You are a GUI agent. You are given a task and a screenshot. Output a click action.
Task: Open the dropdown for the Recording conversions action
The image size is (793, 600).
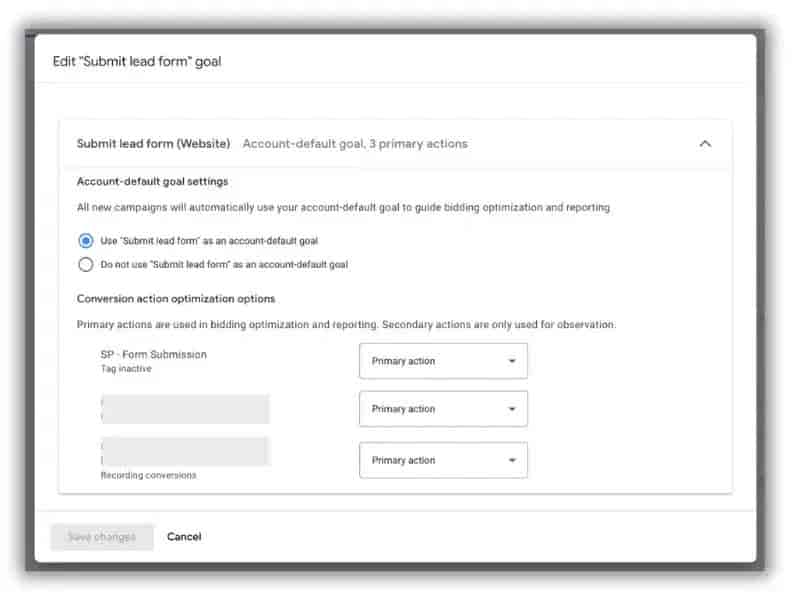point(443,460)
